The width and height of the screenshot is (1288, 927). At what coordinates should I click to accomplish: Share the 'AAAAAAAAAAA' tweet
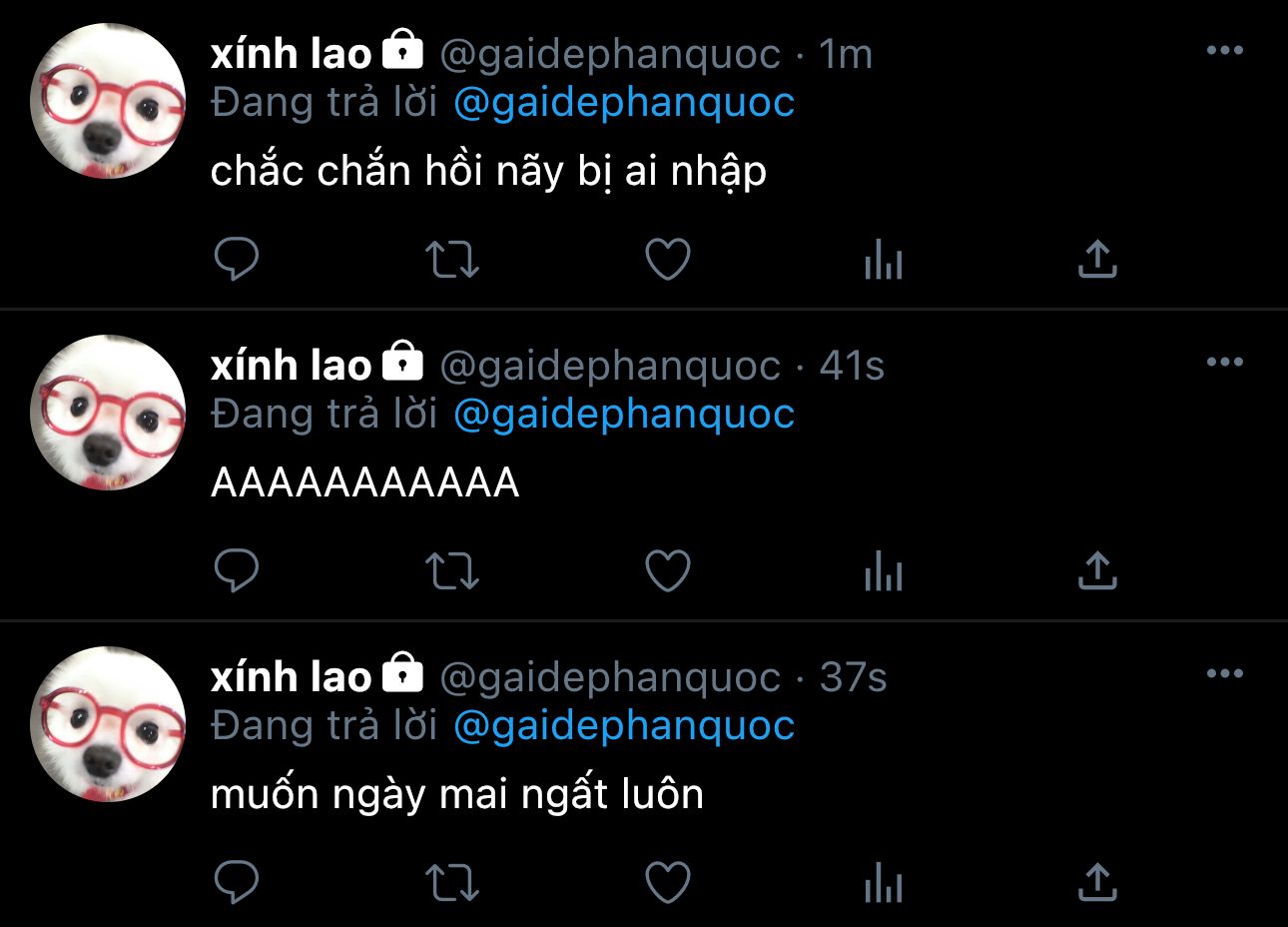(1097, 570)
